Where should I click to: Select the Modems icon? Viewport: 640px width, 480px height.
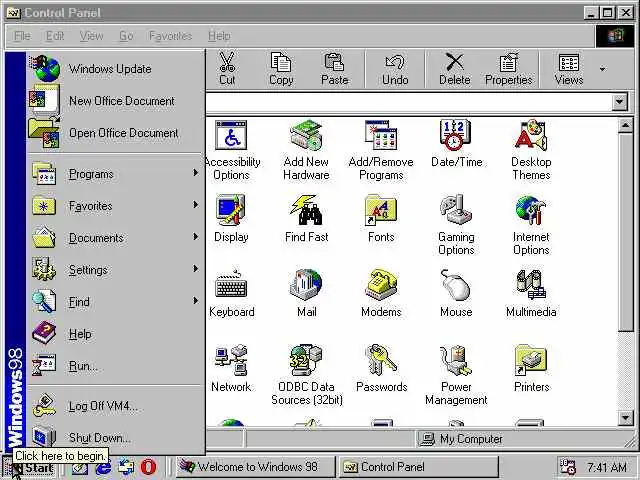pos(381,293)
